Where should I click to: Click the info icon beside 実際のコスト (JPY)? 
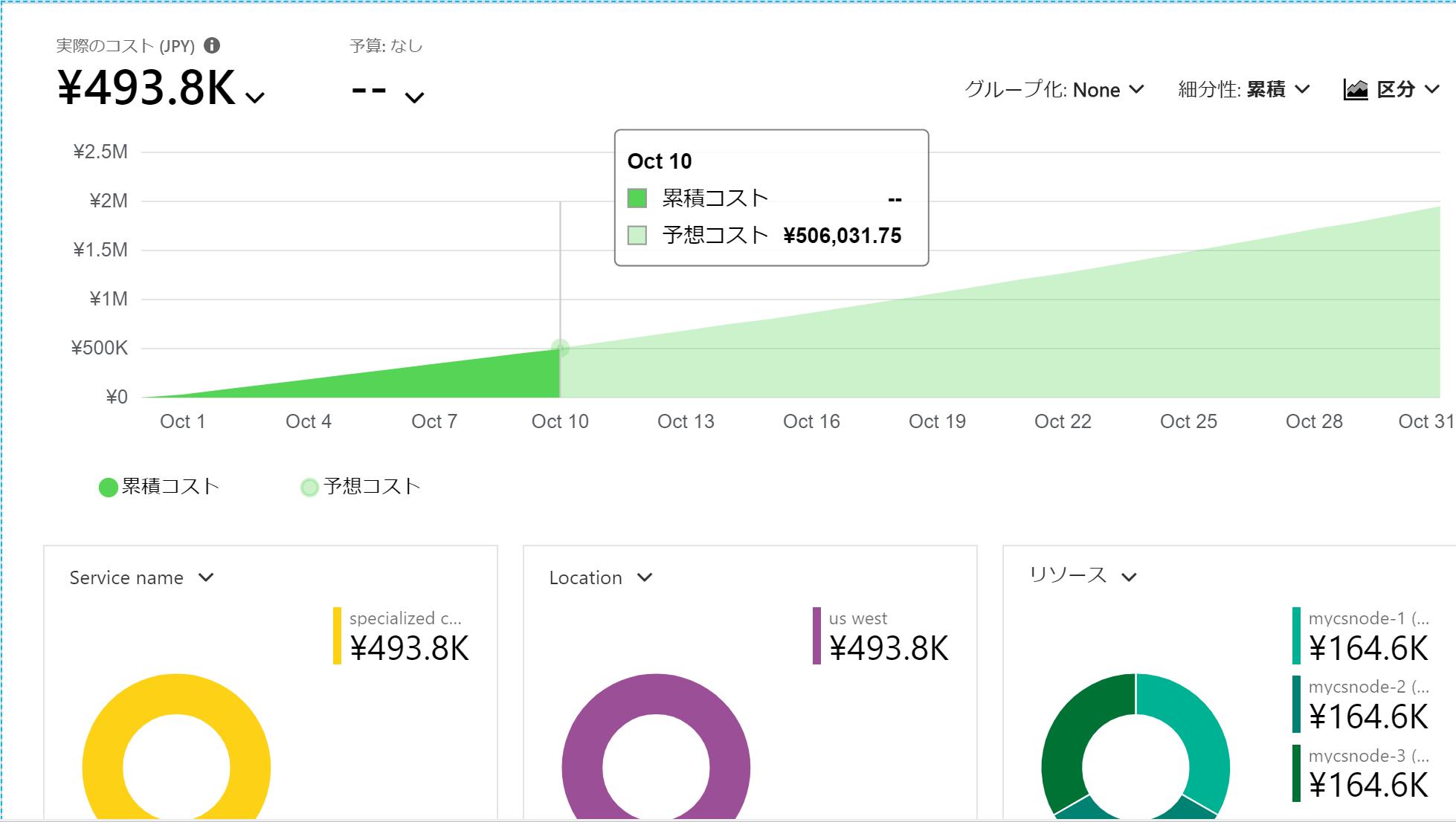[x=211, y=45]
